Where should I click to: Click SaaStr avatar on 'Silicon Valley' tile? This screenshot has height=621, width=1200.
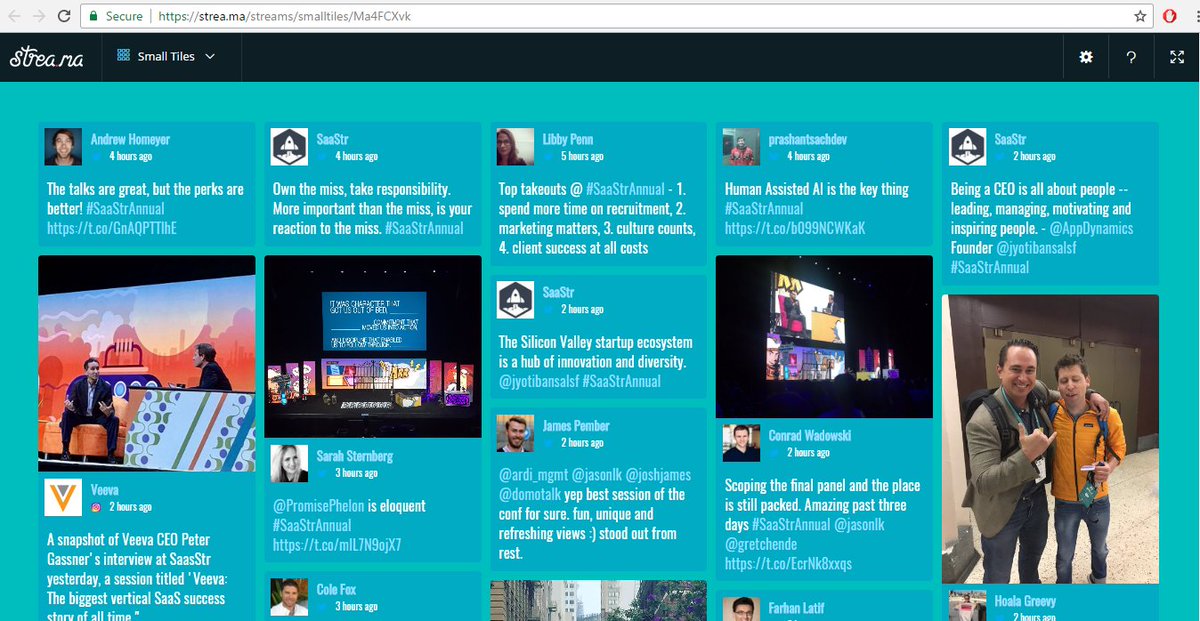click(x=515, y=300)
